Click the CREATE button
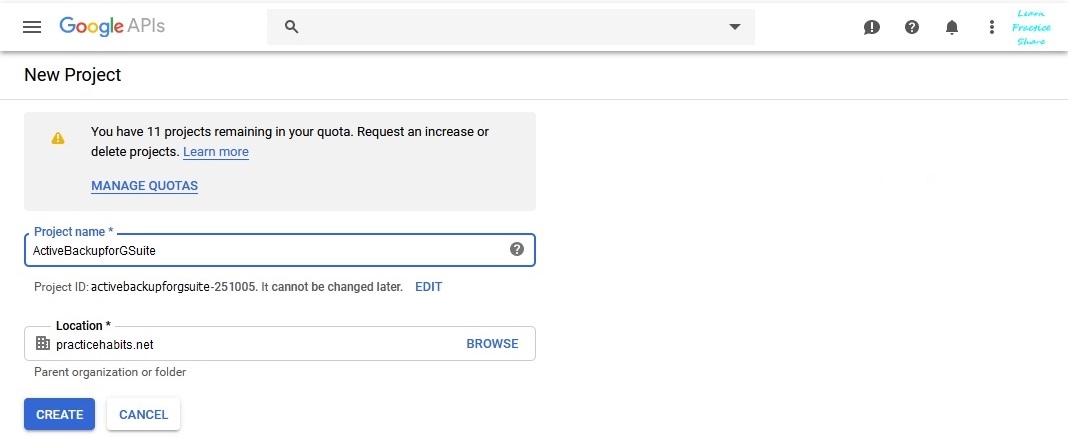Image resolution: width=1068 pixels, height=444 pixels. pyautogui.click(x=59, y=414)
